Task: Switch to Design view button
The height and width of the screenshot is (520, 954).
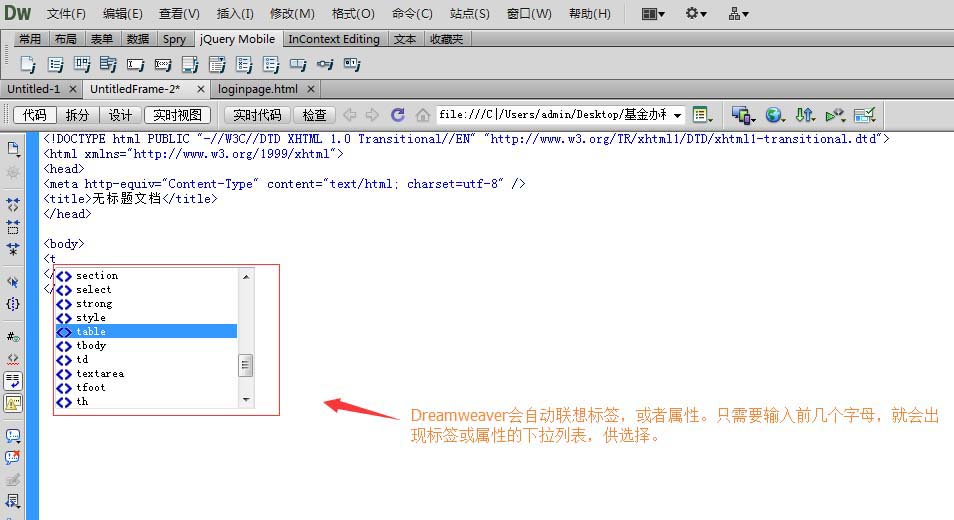Action: point(120,115)
